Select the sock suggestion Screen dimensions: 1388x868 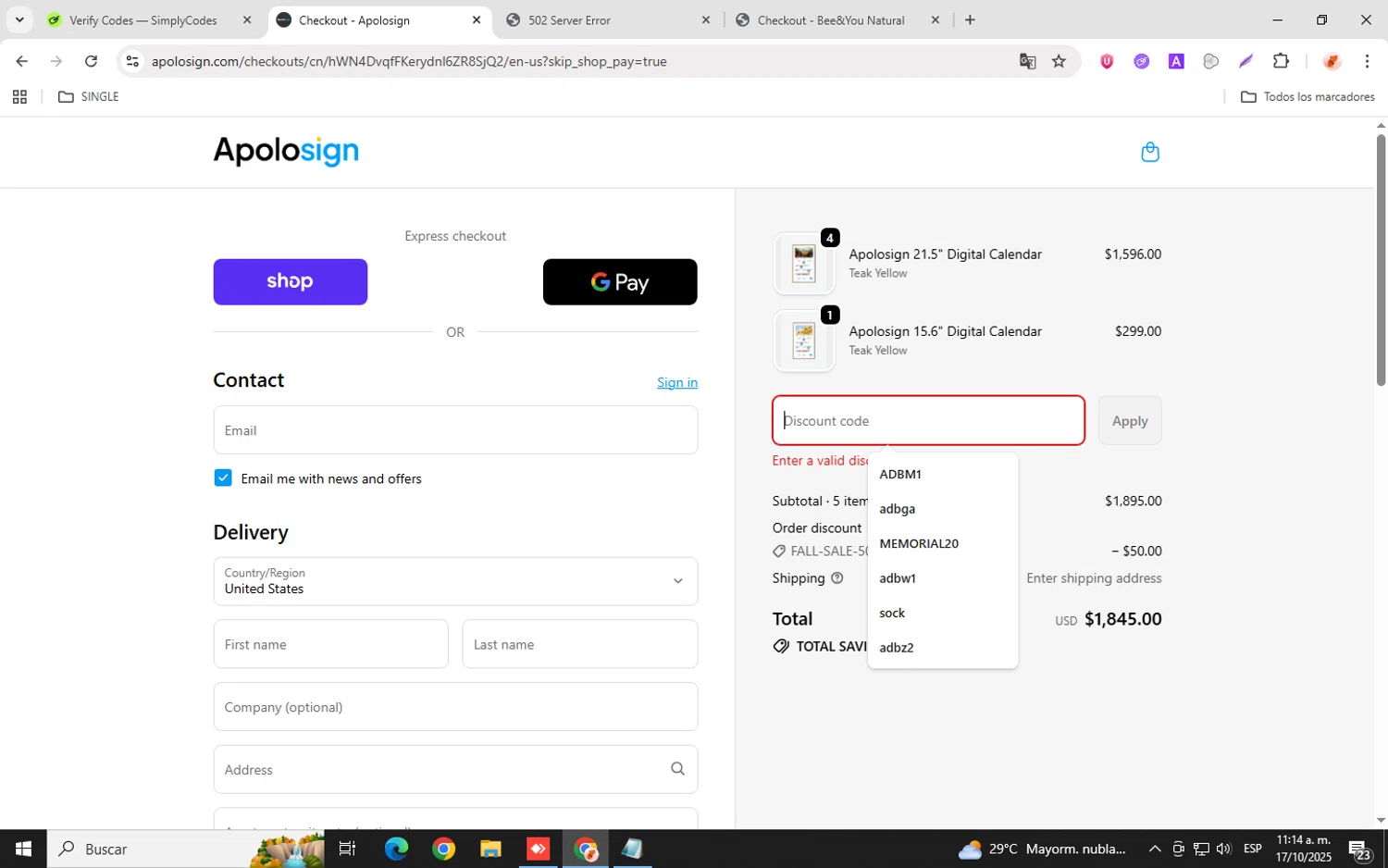[943, 613]
